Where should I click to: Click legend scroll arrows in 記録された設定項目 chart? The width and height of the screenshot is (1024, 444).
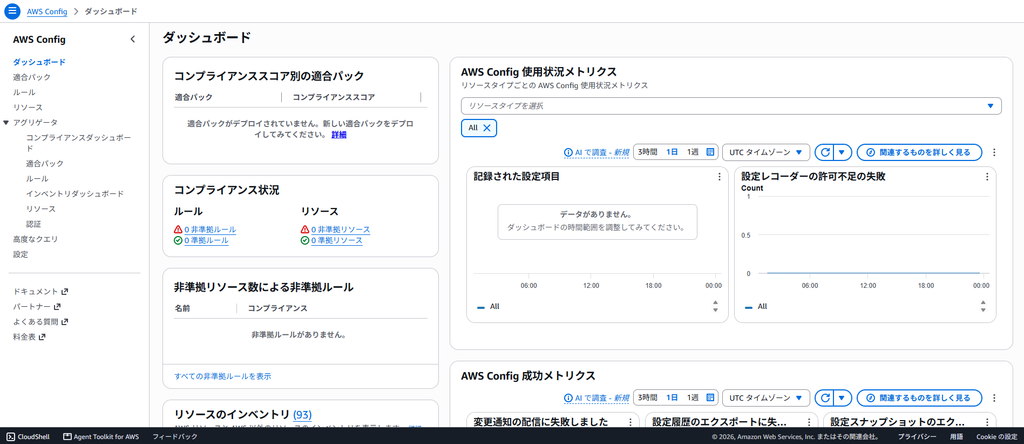click(715, 306)
